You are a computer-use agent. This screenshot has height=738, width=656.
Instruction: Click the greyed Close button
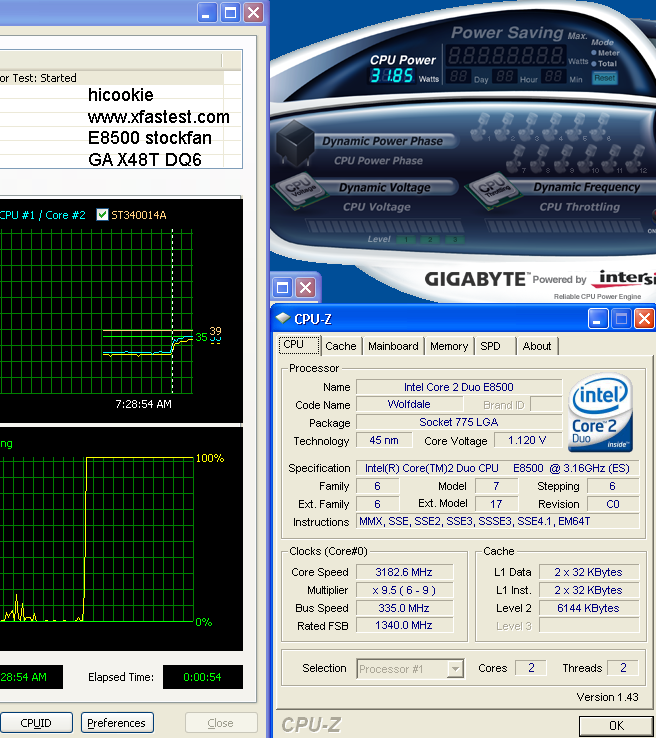(x=220, y=723)
